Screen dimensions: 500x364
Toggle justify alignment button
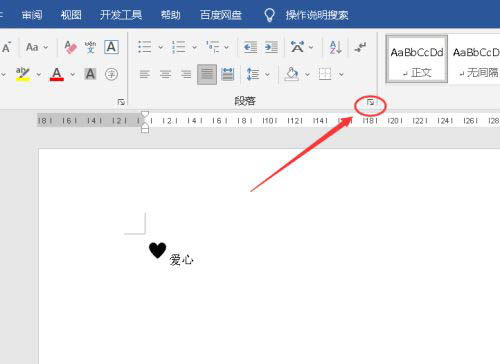pyautogui.click(x=207, y=74)
